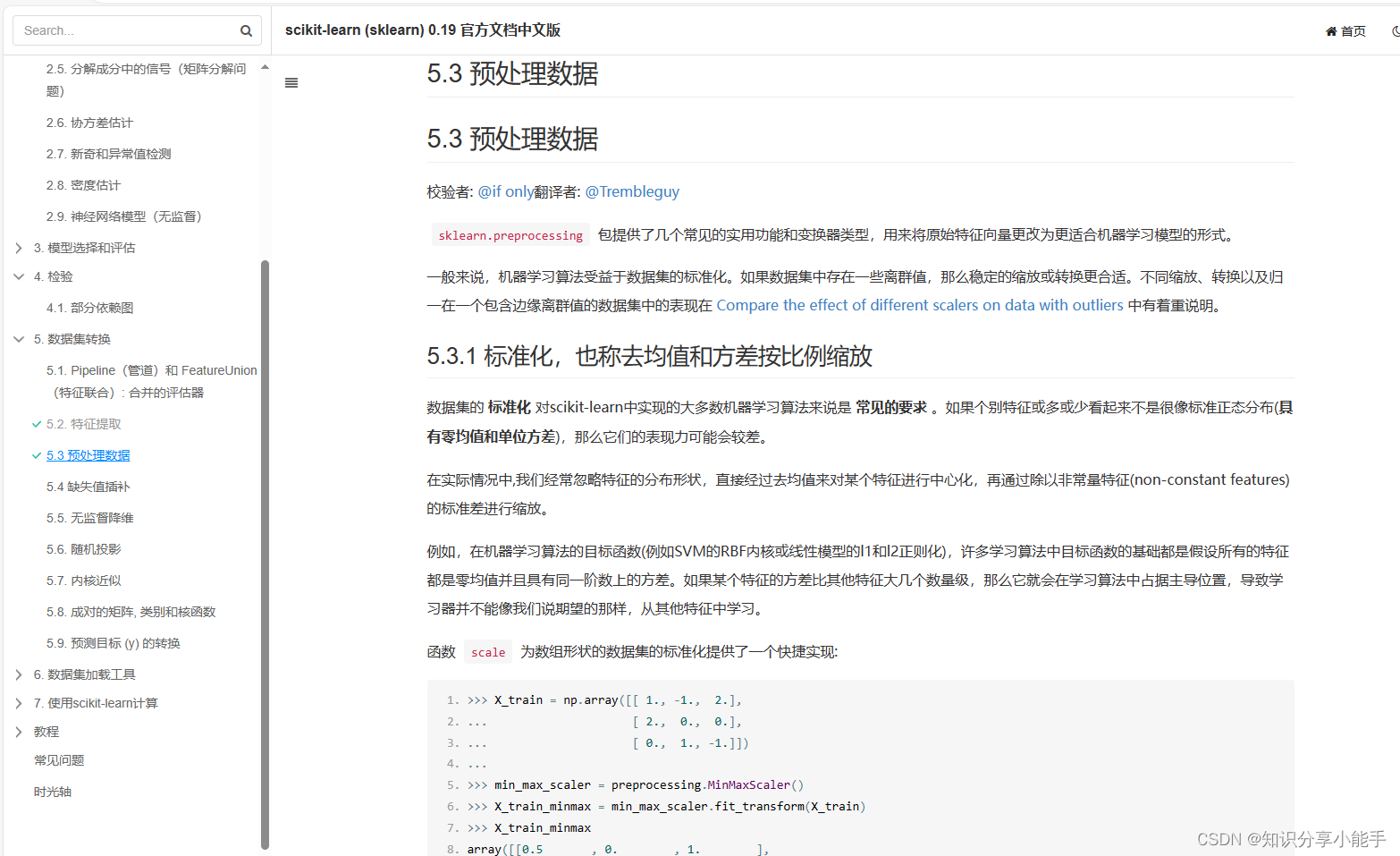Image resolution: width=1400 pixels, height=856 pixels.
Task: Collapse section 4. 检验
Action: [19, 276]
